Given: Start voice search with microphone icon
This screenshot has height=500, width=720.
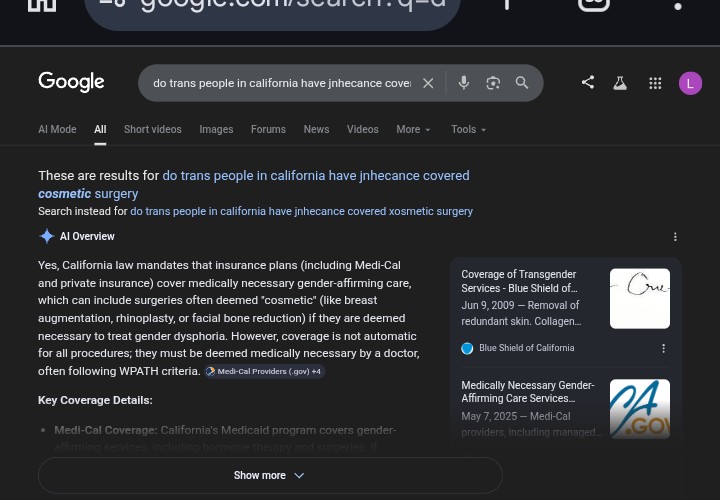Looking at the screenshot, I should point(463,83).
